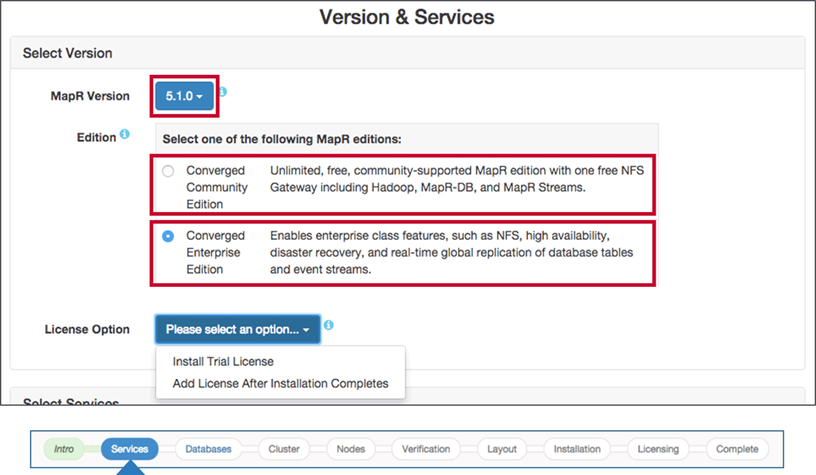The image size is (816, 475).
Task: Go to the Intro wizard step
Action: [64, 449]
